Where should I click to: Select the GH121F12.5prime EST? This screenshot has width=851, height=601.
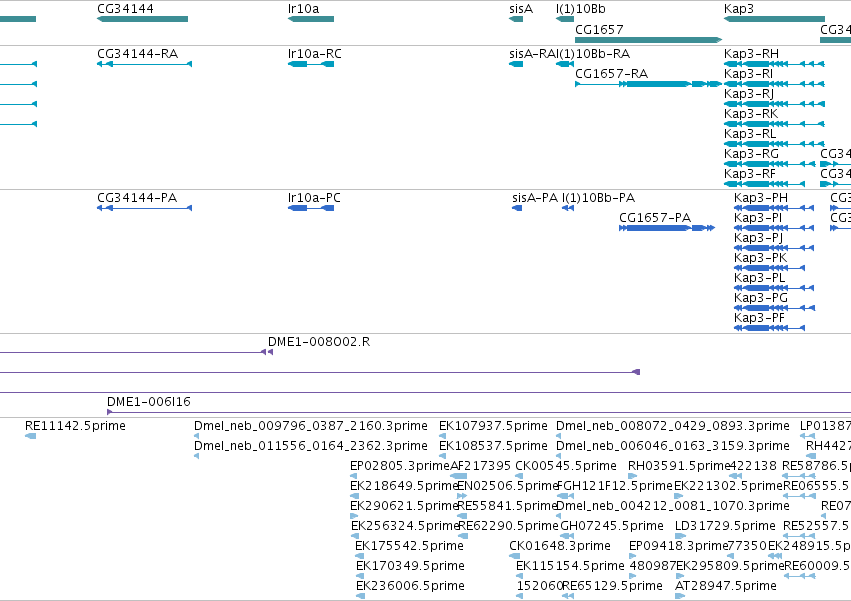(x=566, y=496)
